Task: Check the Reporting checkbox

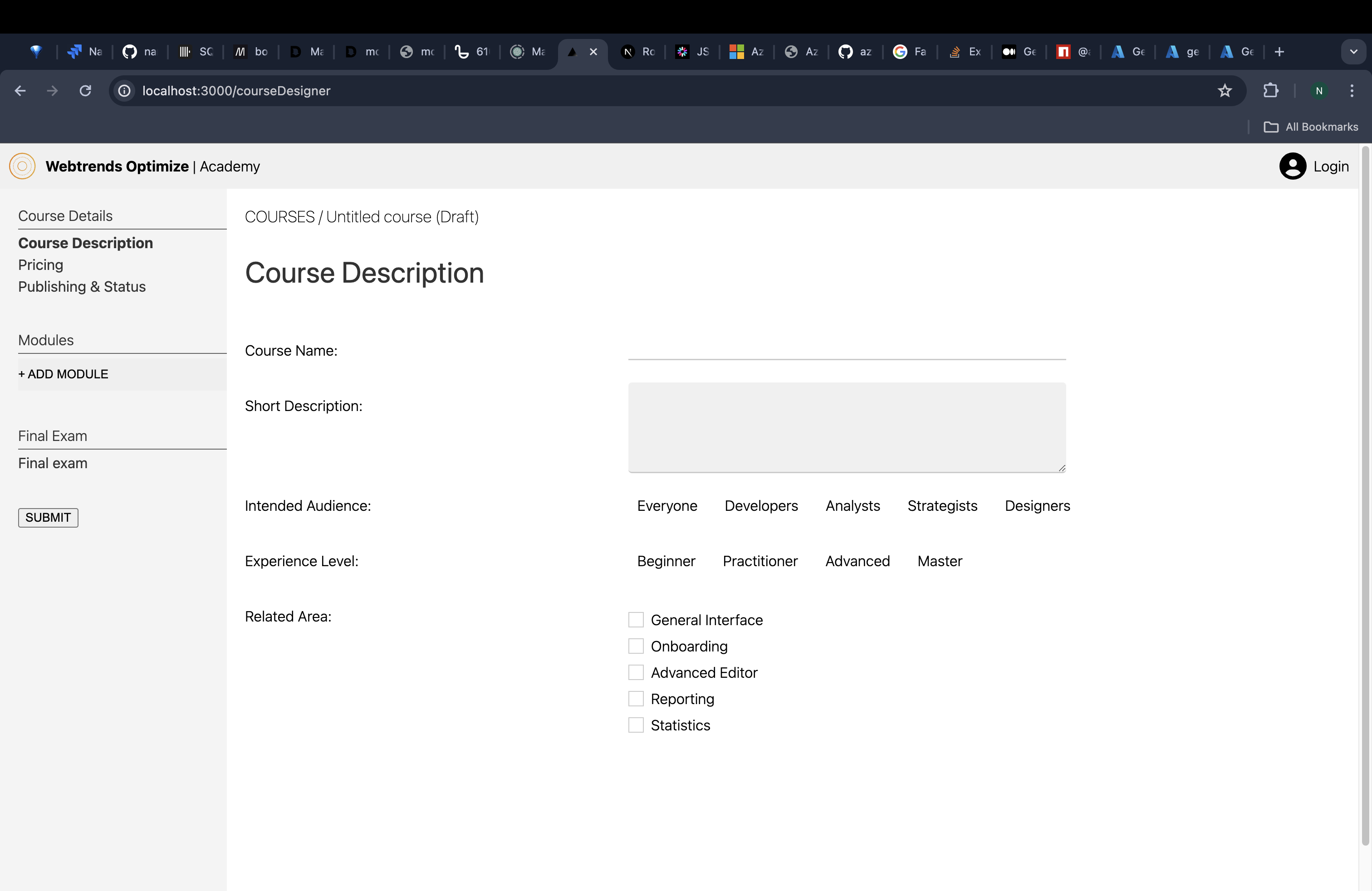Action: point(636,699)
